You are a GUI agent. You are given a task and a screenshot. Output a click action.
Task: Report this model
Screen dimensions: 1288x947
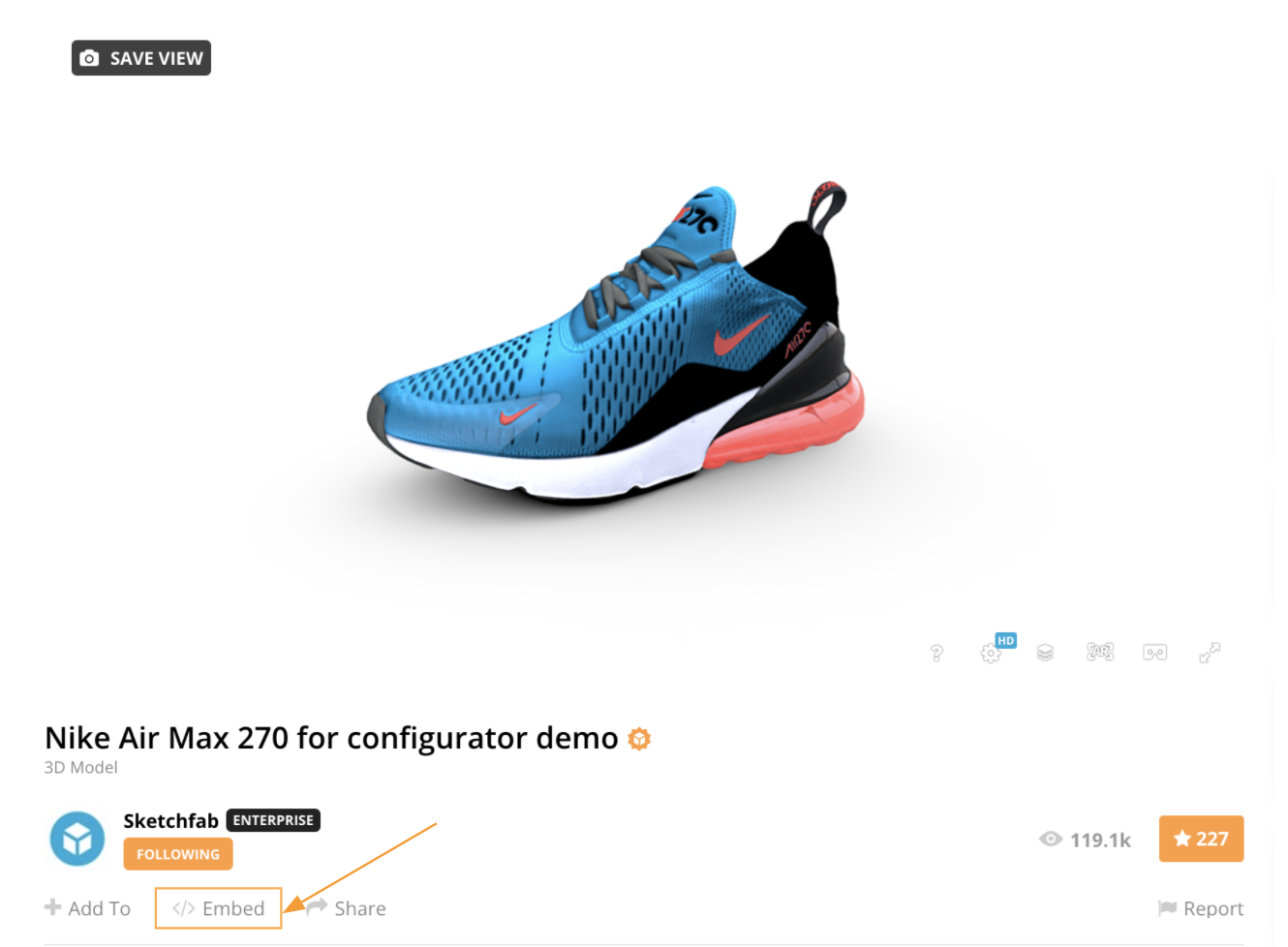(x=1201, y=908)
